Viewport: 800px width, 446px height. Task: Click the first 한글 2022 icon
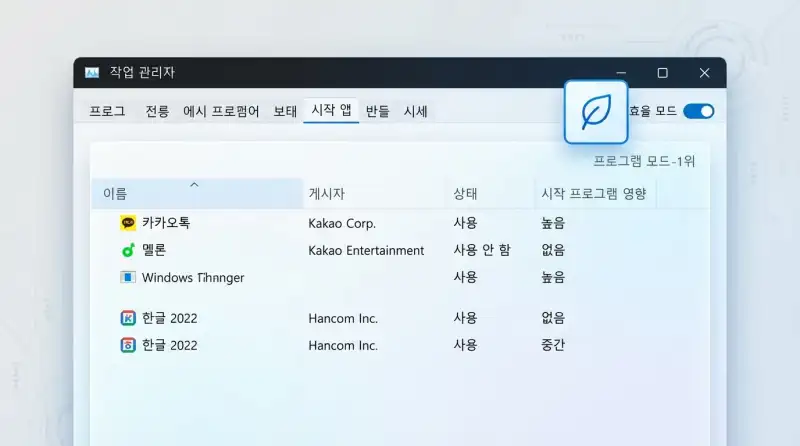tap(128, 318)
